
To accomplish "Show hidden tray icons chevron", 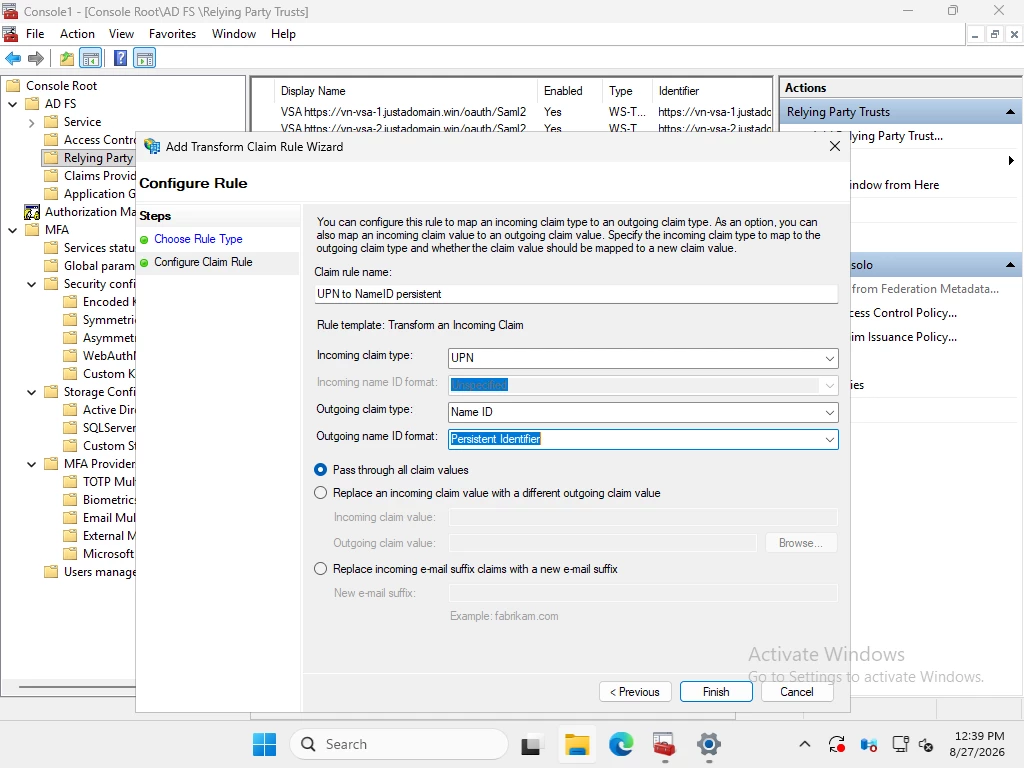I will pos(805,744).
